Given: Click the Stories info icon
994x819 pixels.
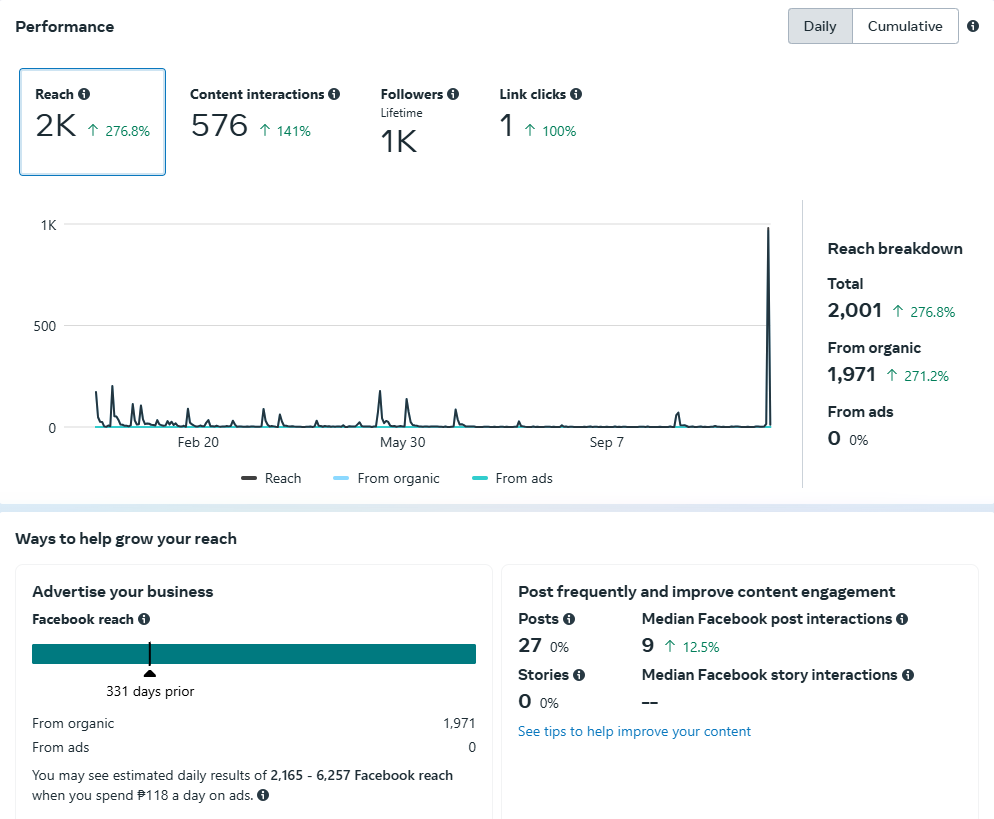Looking at the screenshot, I should click(579, 675).
